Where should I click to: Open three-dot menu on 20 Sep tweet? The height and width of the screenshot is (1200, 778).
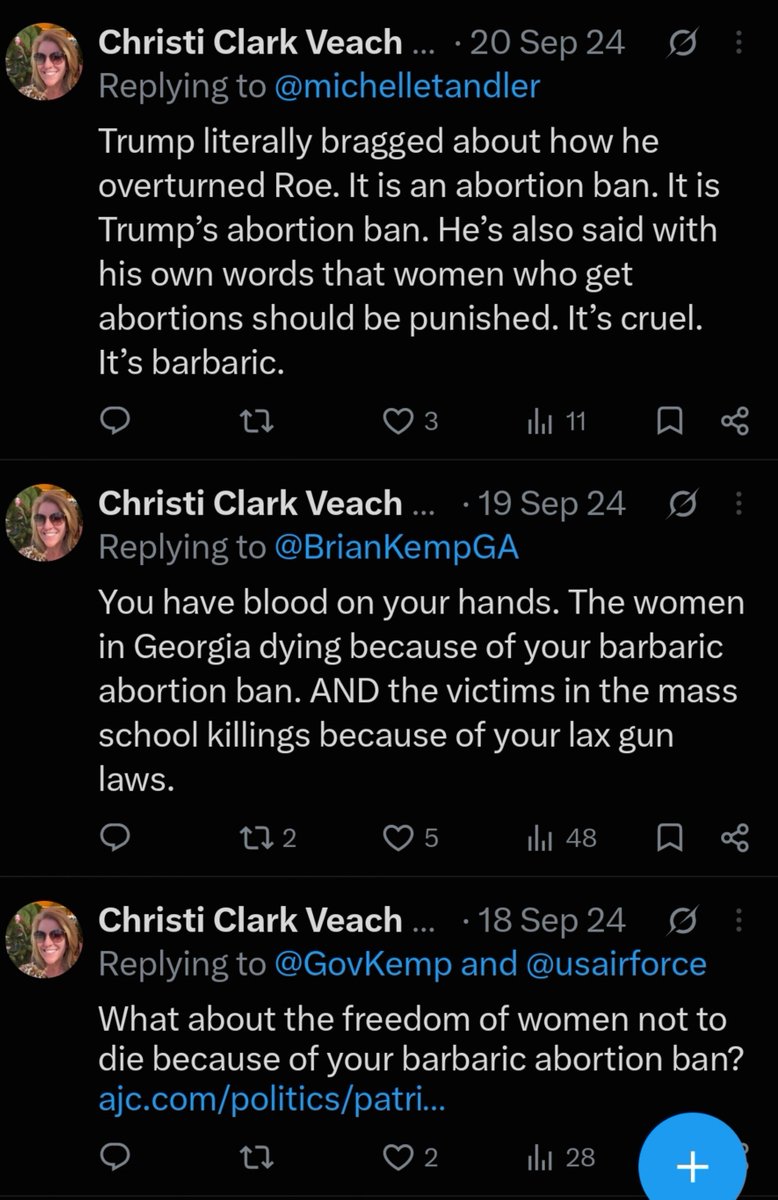click(x=739, y=43)
